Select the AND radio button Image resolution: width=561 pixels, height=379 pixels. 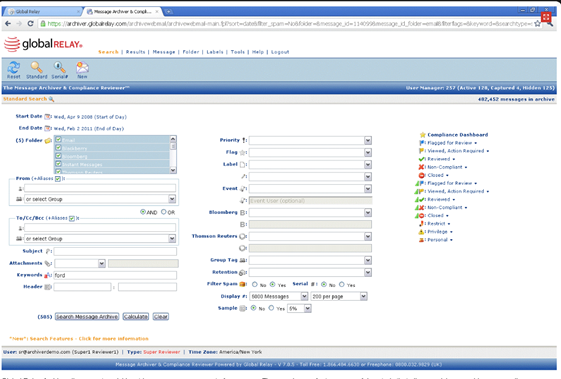[x=143, y=212]
